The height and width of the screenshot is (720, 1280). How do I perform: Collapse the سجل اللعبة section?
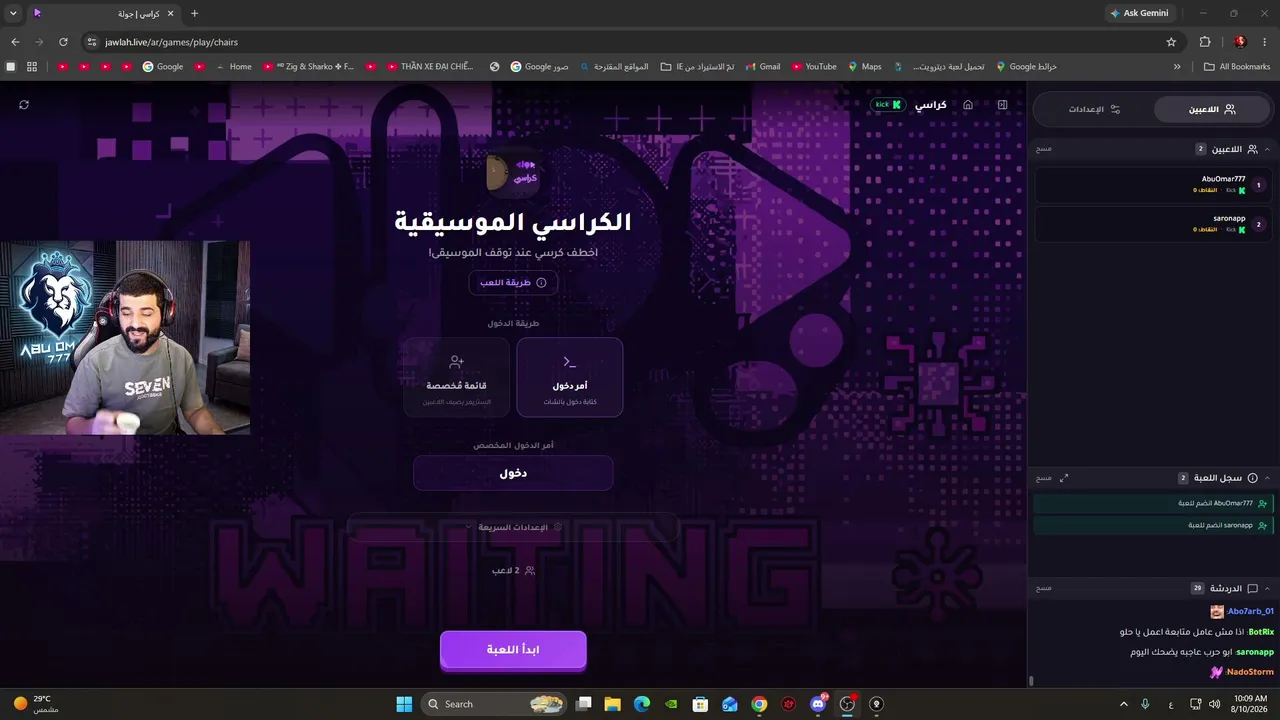tap(1267, 478)
